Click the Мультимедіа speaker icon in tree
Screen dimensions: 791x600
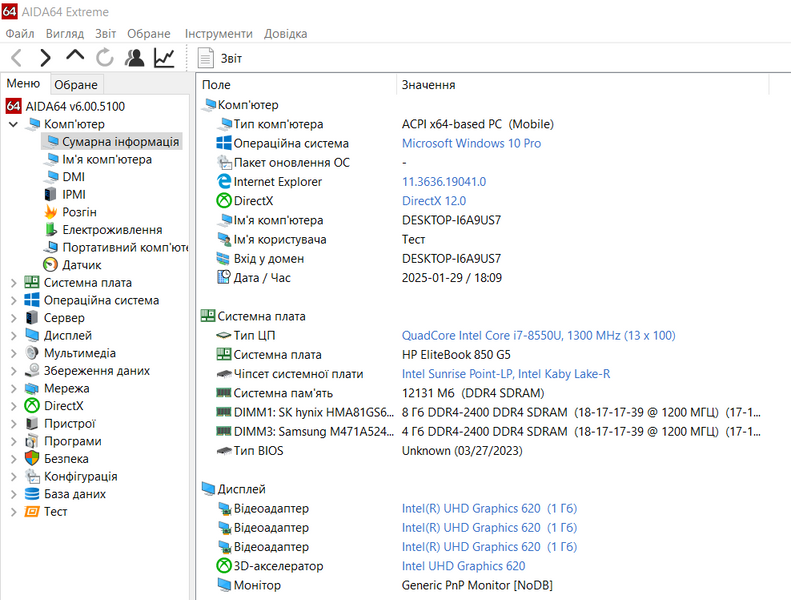pos(32,353)
